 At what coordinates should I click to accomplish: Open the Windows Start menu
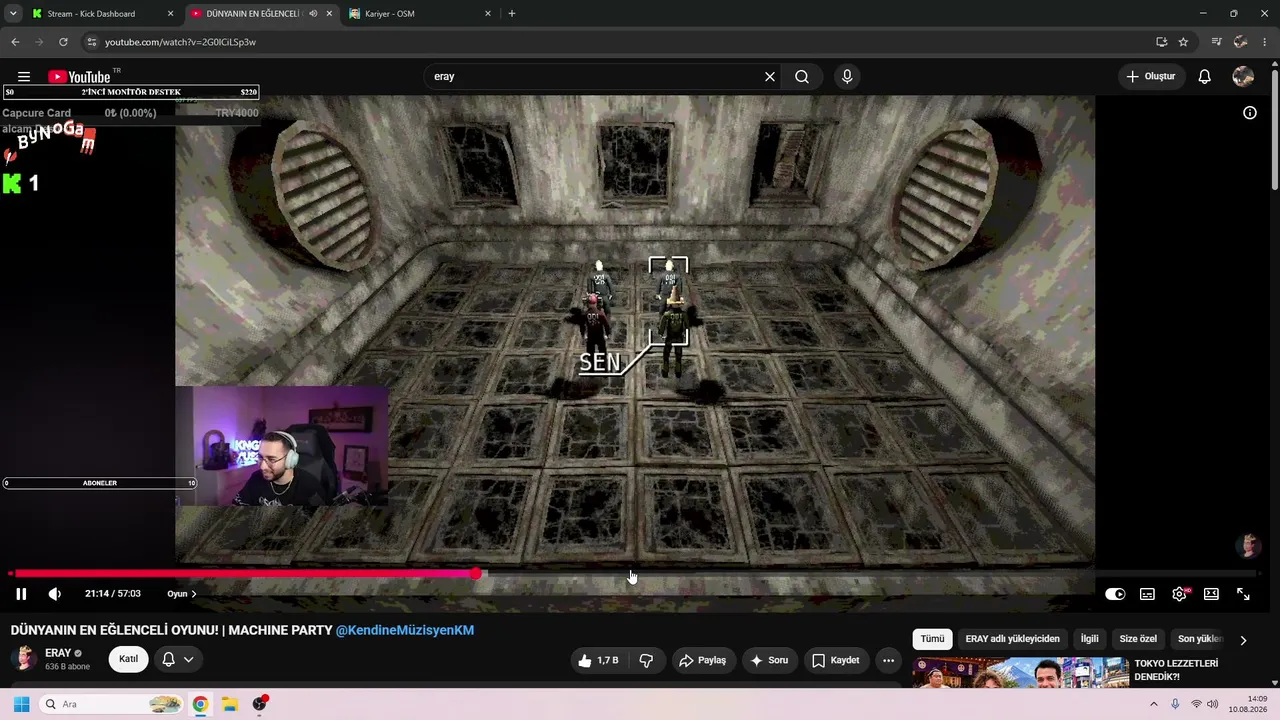click(x=21, y=704)
